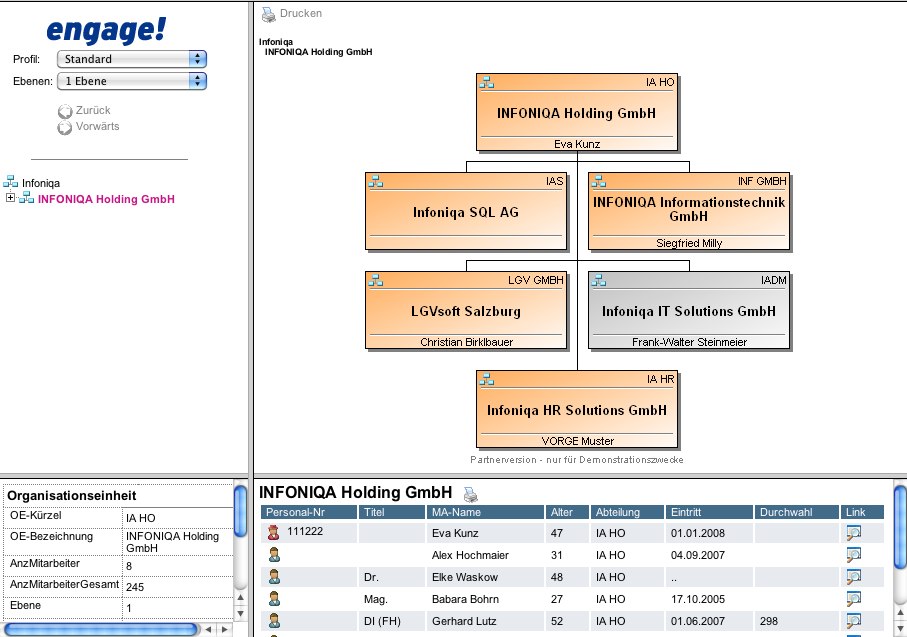The image size is (907, 637).
Task: Open the link icon for Eva Kunz
Action: point(854,533)
